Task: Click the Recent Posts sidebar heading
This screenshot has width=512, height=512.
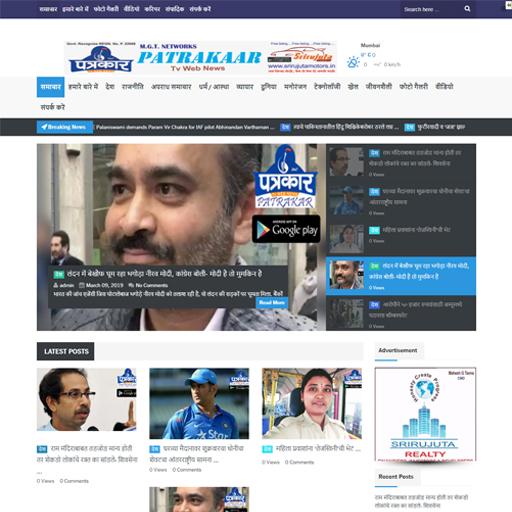Action: 396,477
